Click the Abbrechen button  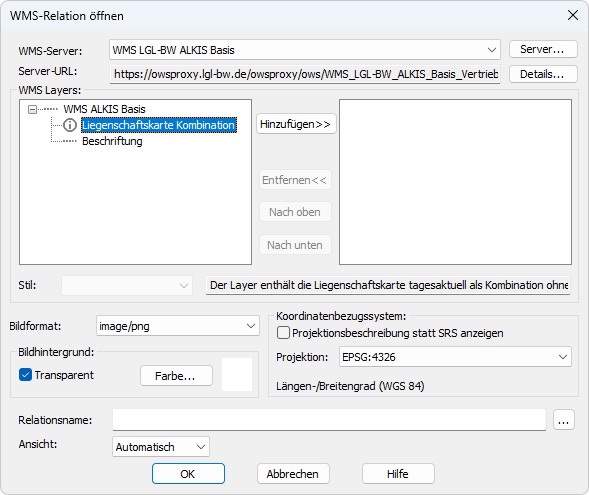[293, 474]
